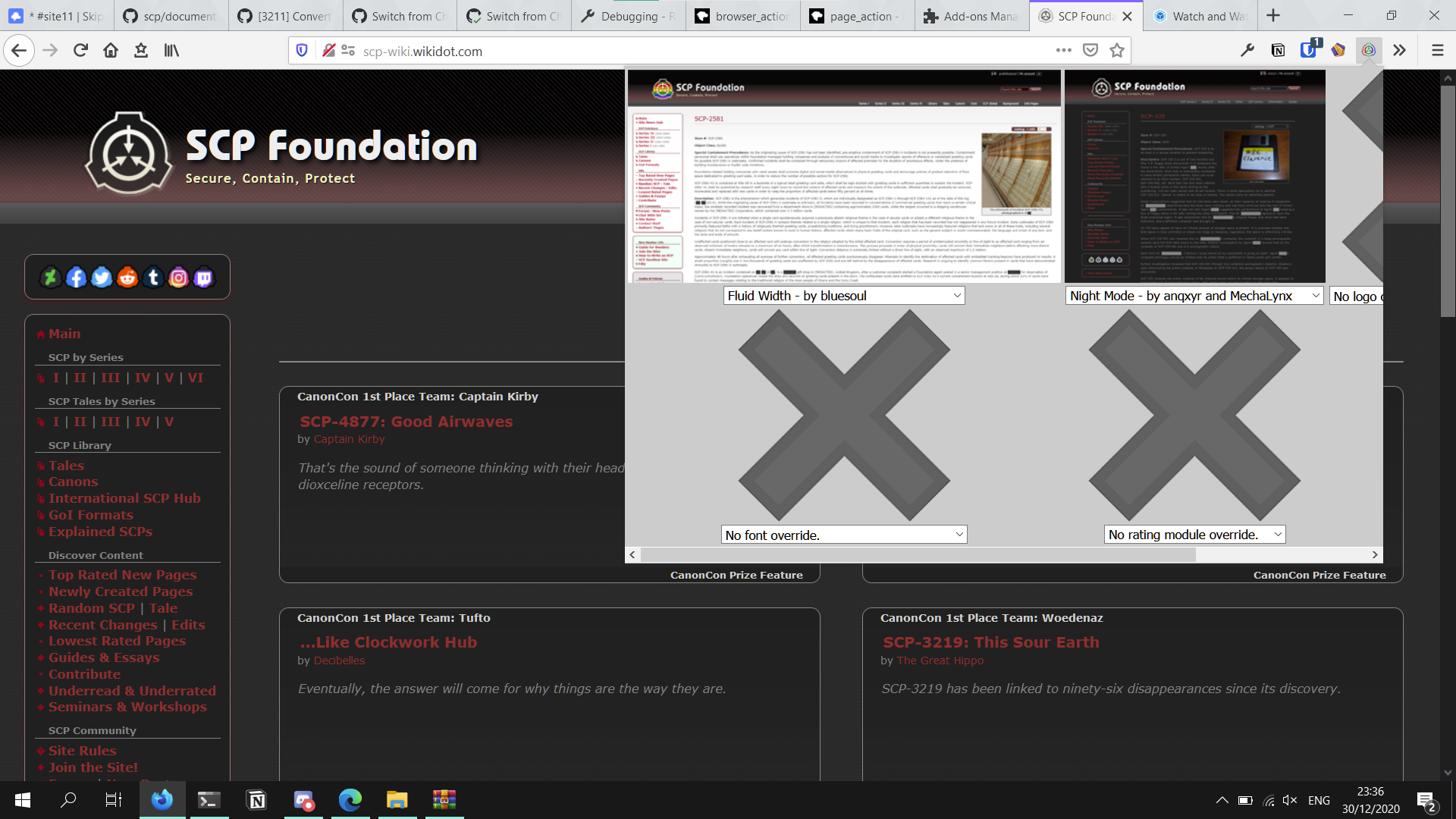Open the Notion extension toolbar icon
This screenshot has height=819, width=1456.
pos(1278,51)
